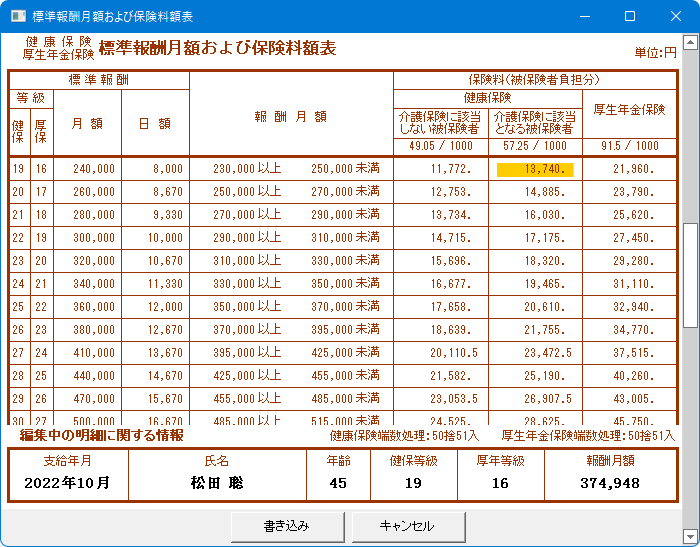Click the app icon in title bar
Screen dimensions: 700x547
[18, 17]
